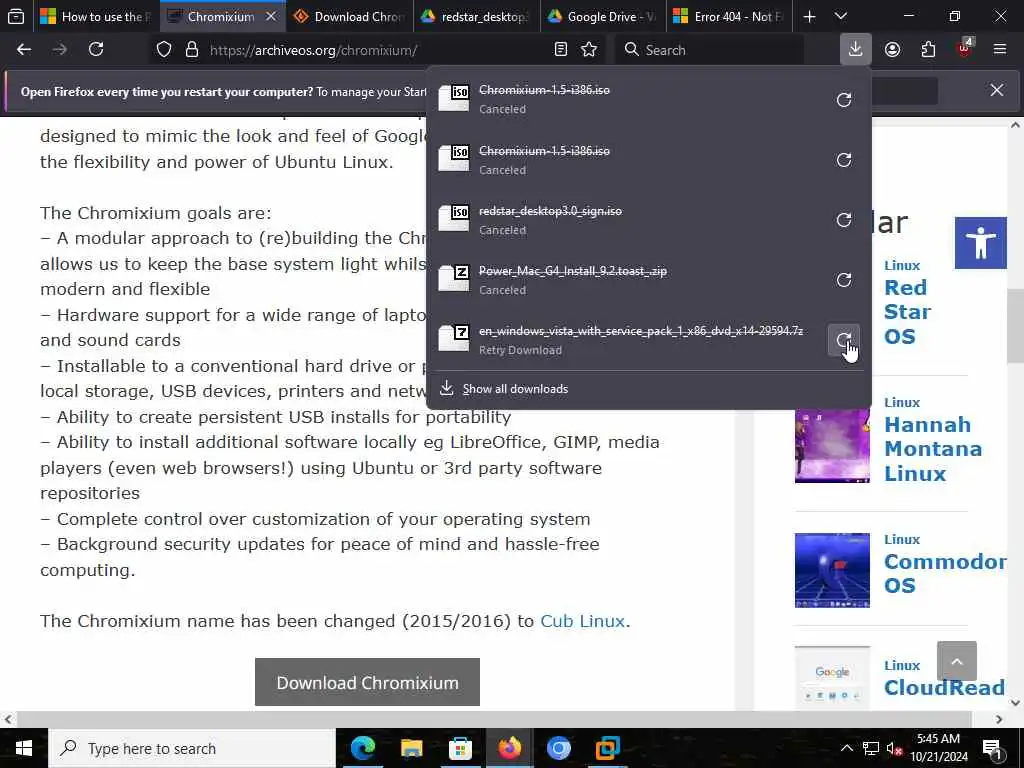The image size is (1024, 768).
Task: Retry first Chromixium-1.5-i386.iso download
Action: [844, 99]
